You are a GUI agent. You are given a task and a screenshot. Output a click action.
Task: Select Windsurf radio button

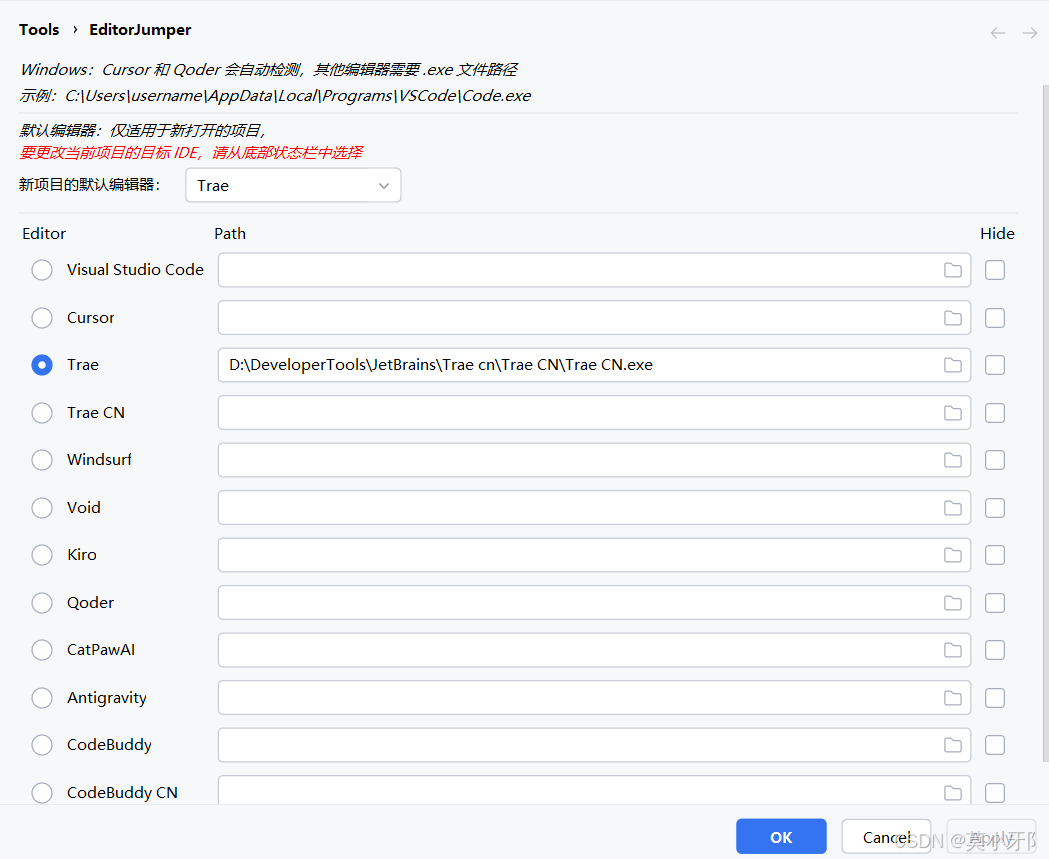(42, 460)
